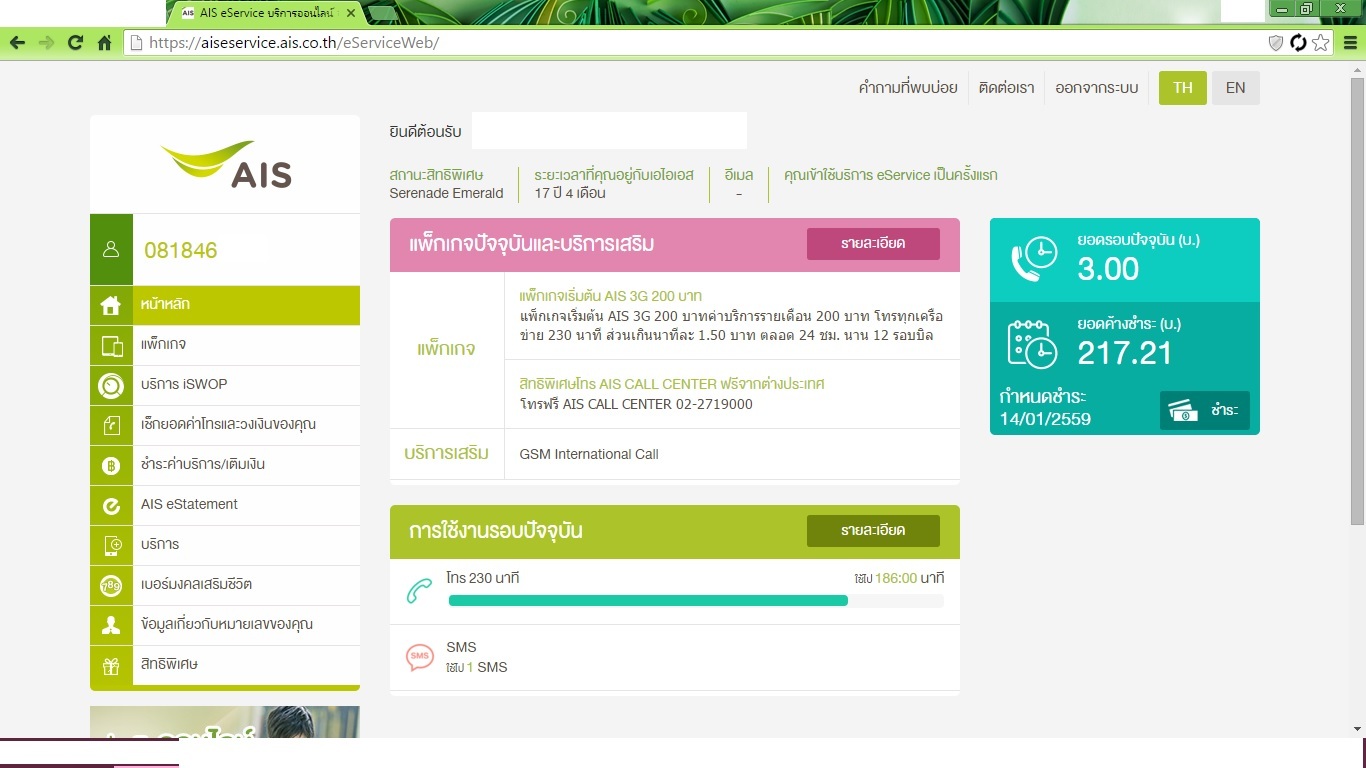
Task: Click the Serenade Emerald status text
Action: (x=446, y=193)
